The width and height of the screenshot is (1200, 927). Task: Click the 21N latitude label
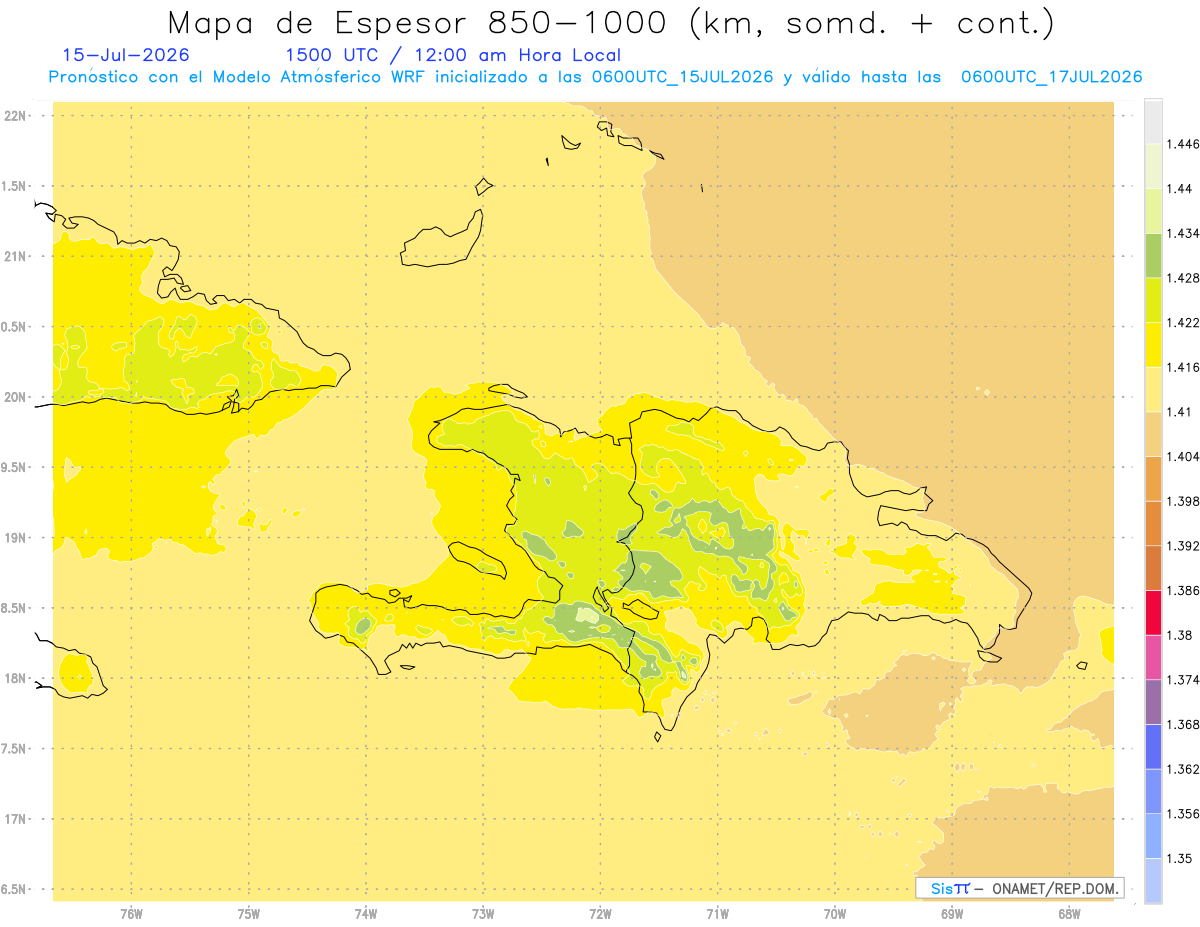coord(14,256)
